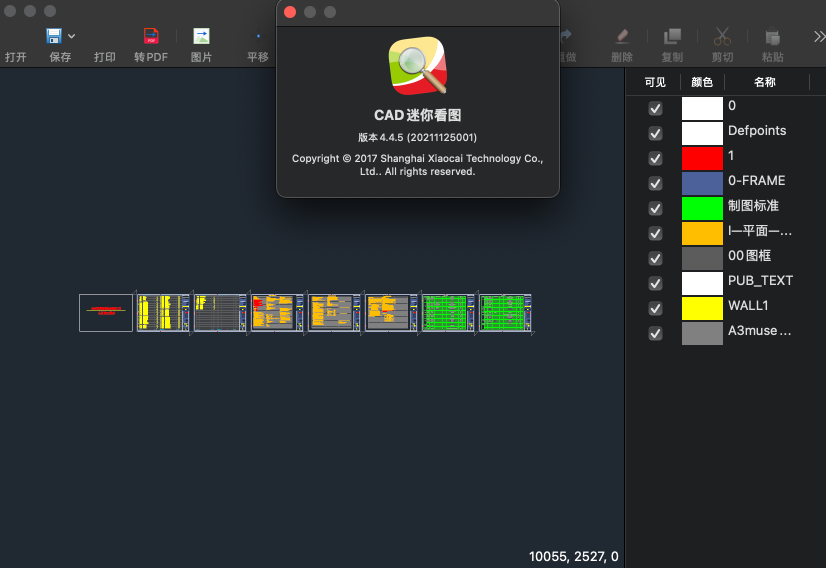Close the About CAD迷你看图 dialog

click(290, 12)
